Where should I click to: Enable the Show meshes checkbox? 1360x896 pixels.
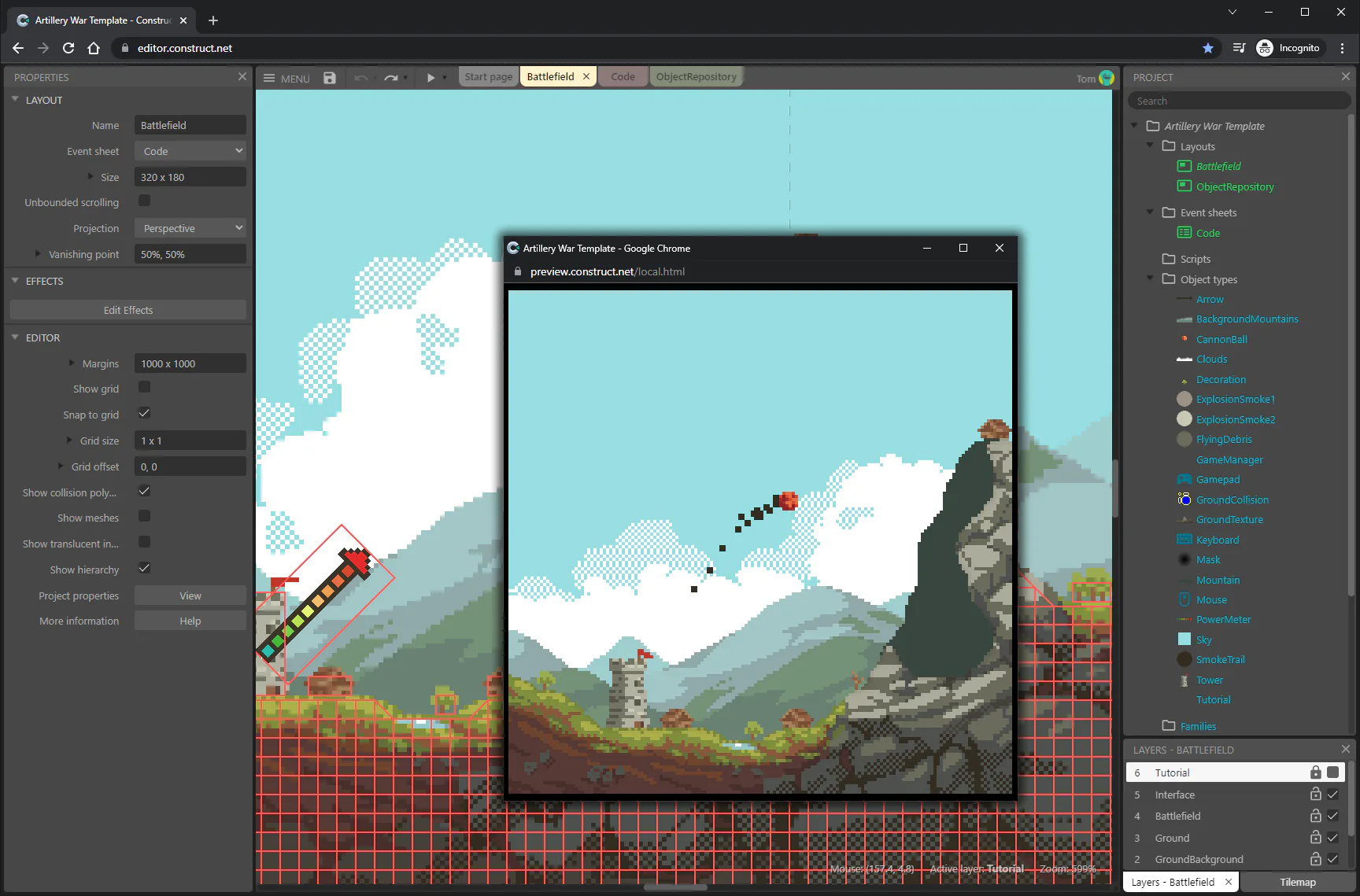coord(144,516)
